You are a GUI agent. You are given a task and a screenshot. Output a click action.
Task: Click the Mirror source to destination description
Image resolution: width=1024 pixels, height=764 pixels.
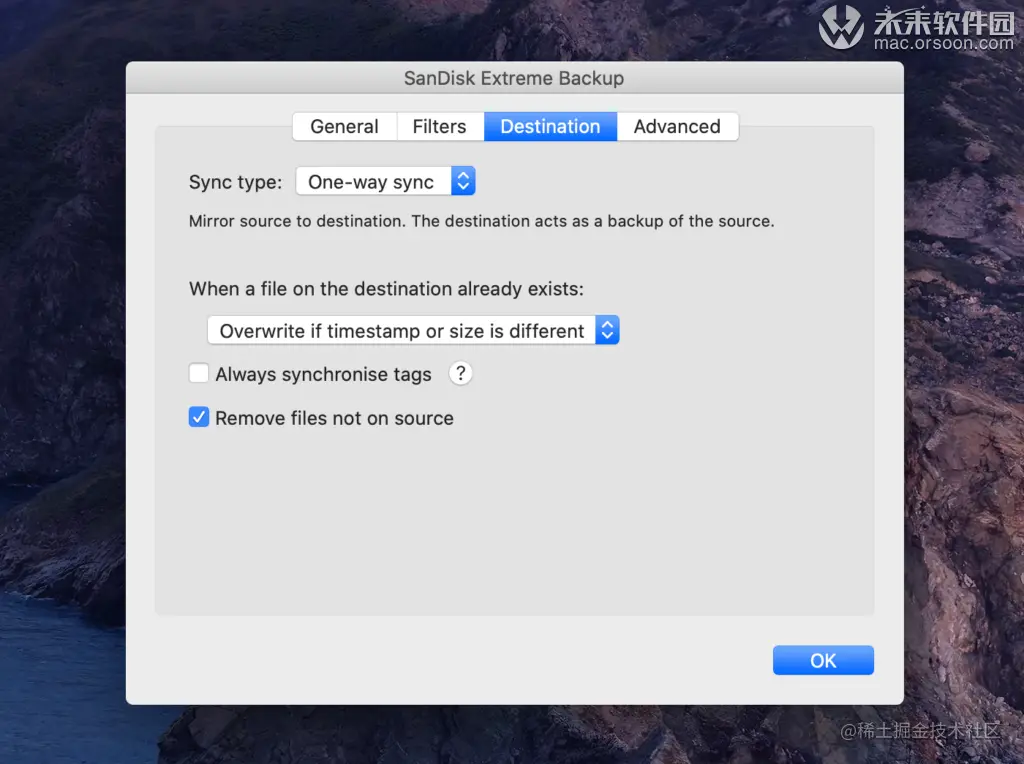481,221
